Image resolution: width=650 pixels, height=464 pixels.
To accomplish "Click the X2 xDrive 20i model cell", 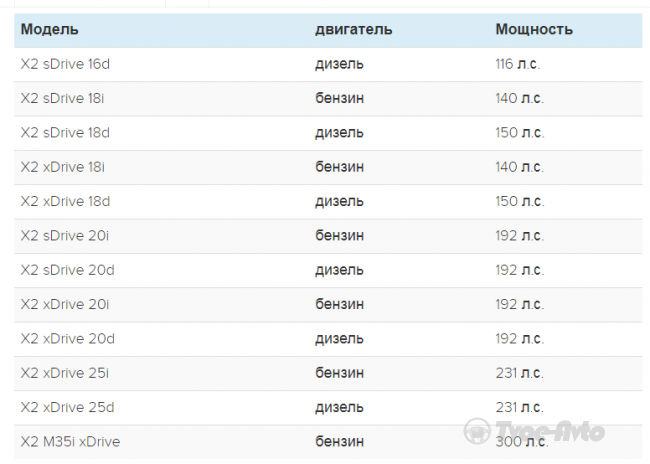I will click(x=65, y=304).
